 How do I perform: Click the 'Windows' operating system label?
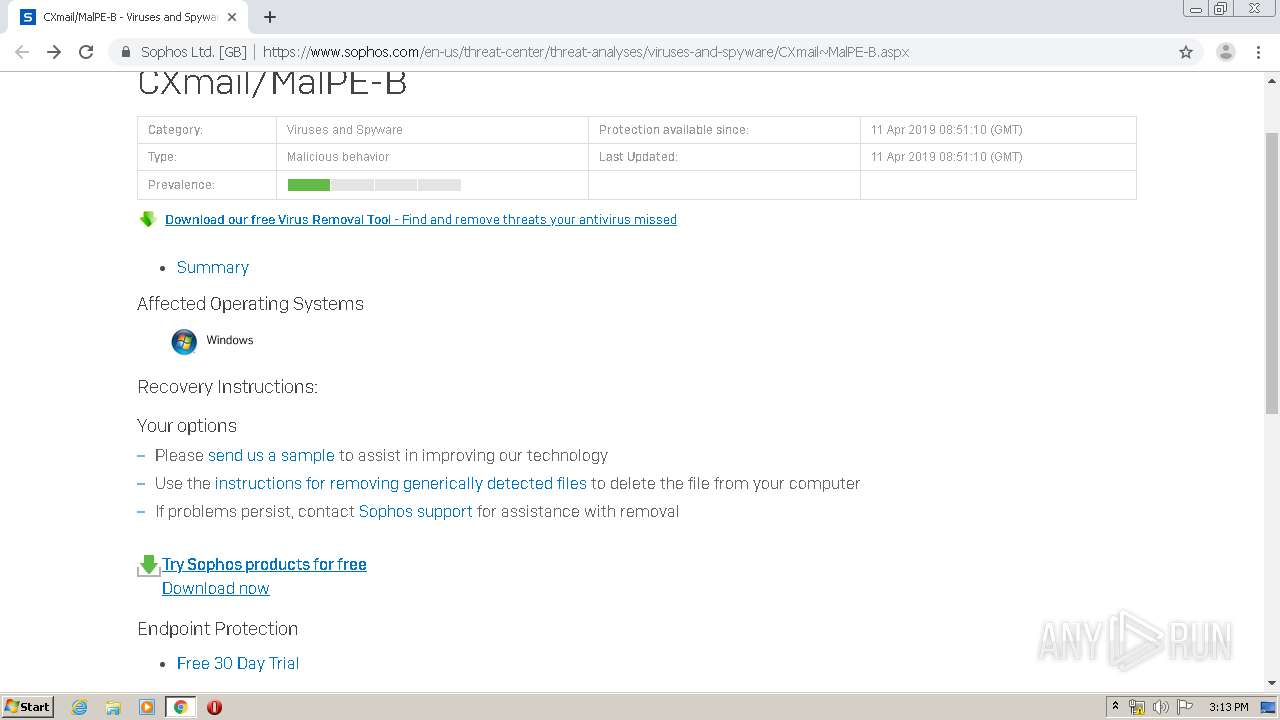tap(230, 340)
